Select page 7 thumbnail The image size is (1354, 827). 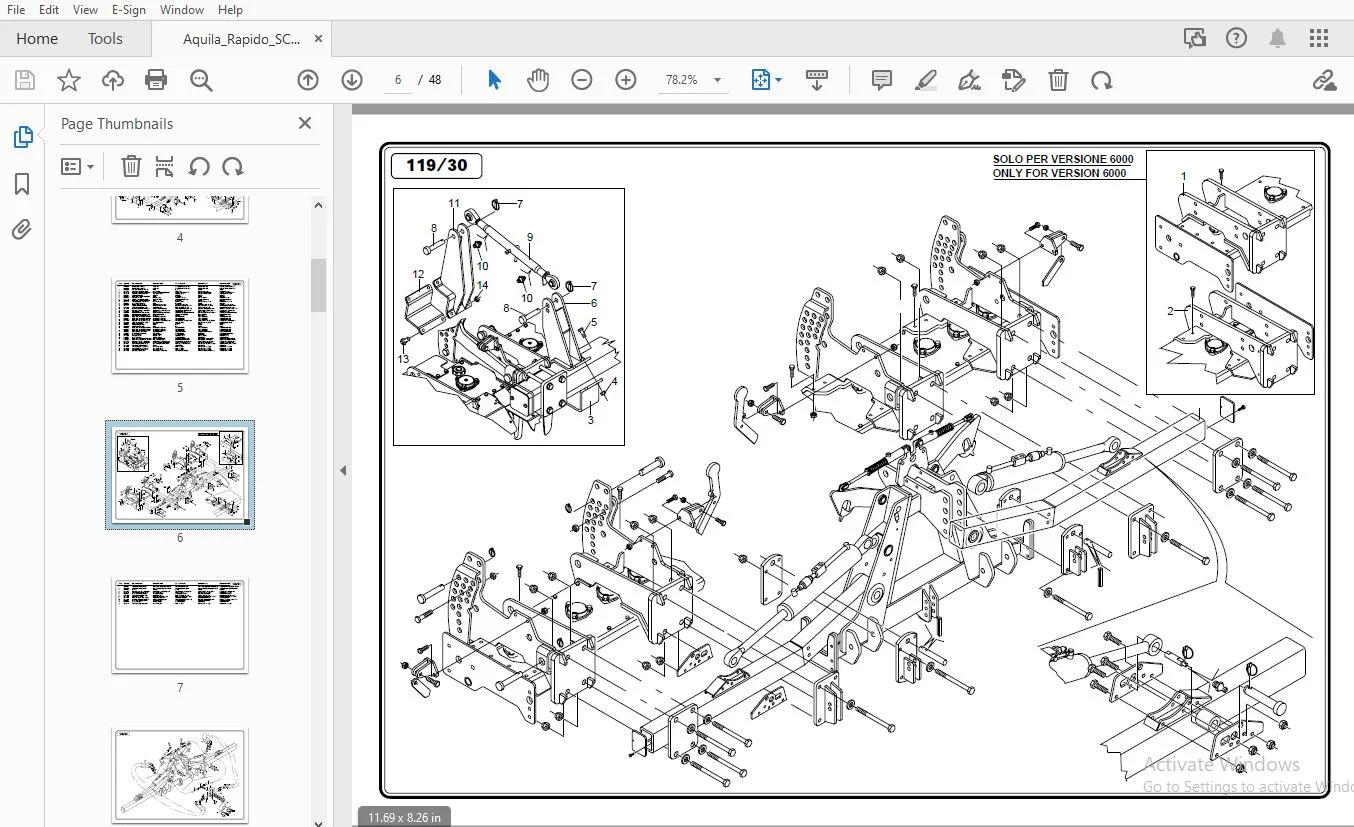coord(180,625)
